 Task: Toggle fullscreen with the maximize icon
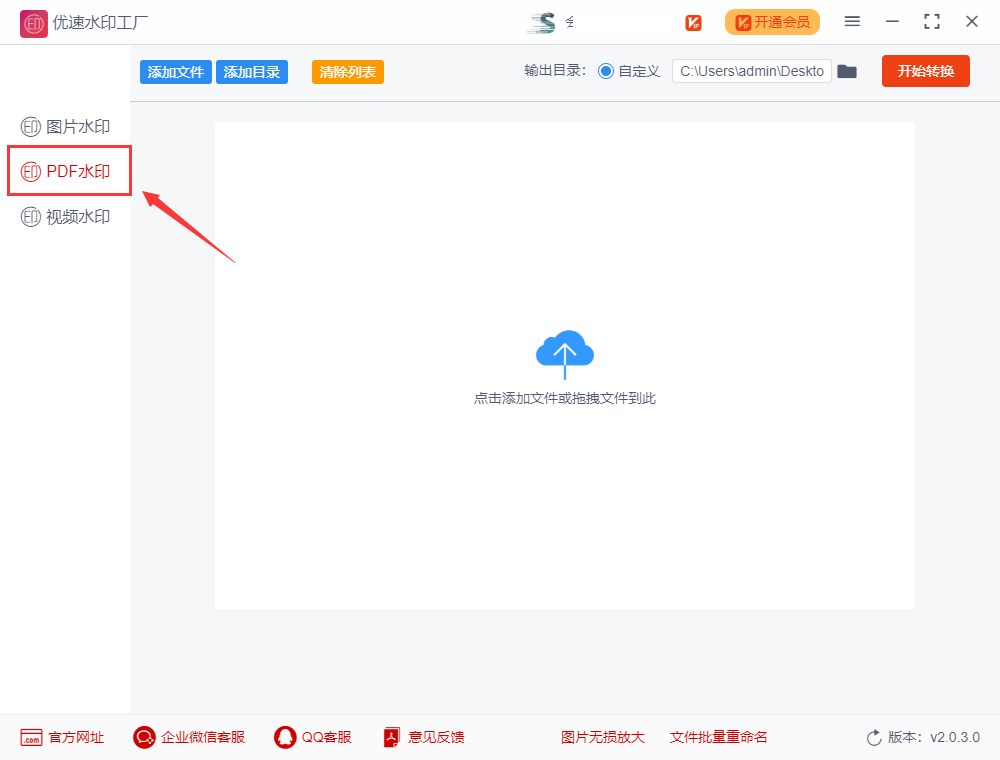[x=932, y=22]
